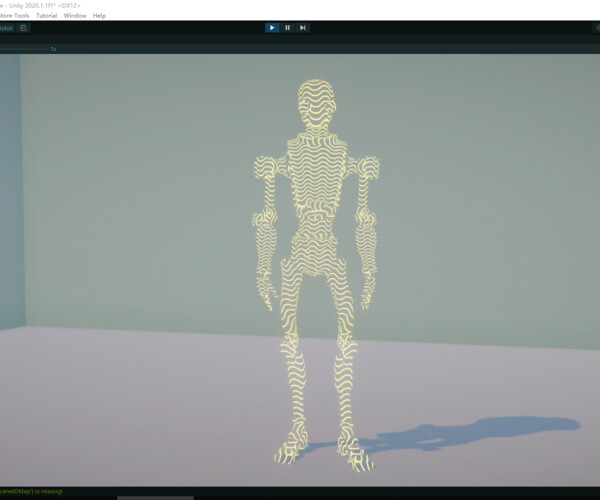
Task: Click the status bar warning ending 'is missing!'
Action: (31, 491)
